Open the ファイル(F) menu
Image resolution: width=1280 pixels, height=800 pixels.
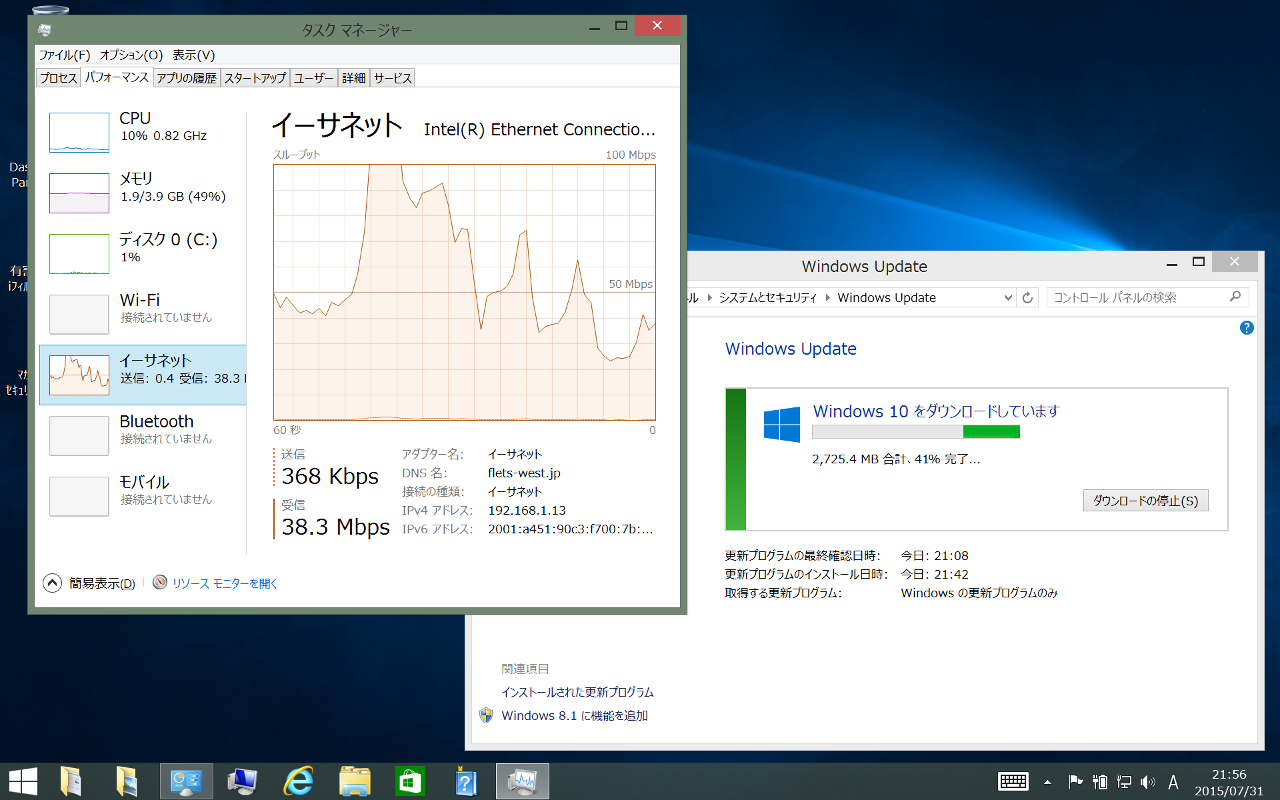(x=65, y=55)
